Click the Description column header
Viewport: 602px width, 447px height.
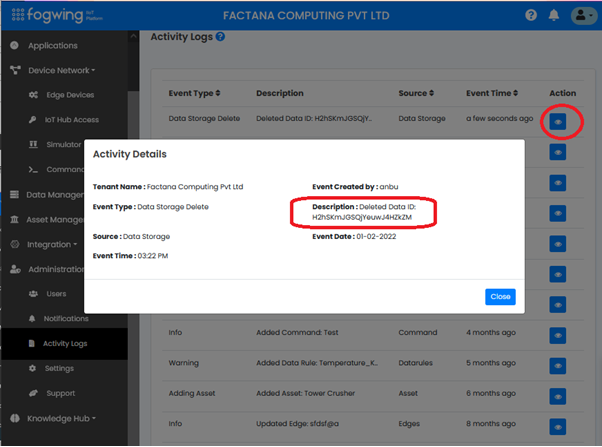click(x=280, y=93)
